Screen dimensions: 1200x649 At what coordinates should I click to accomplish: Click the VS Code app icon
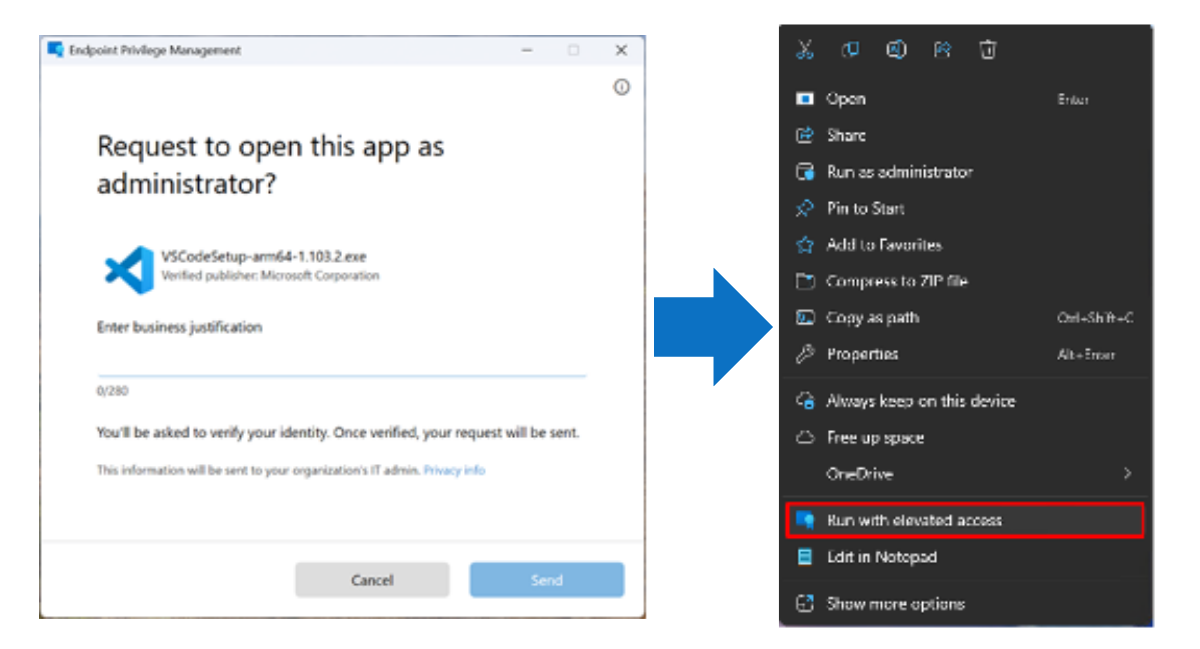[x=129, y=269]
